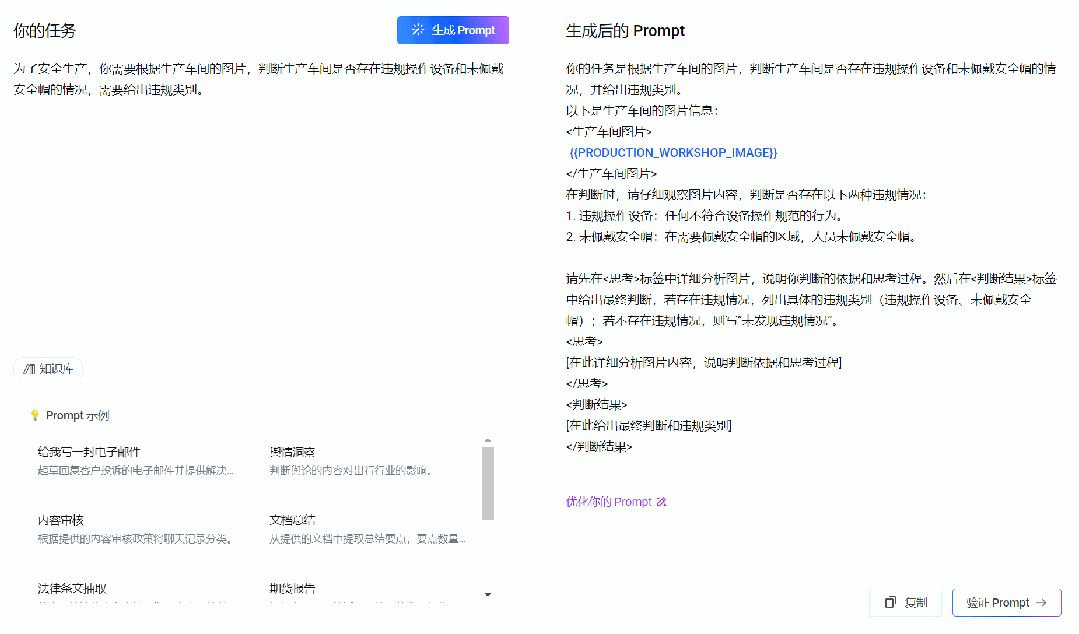Image resolution: width=1079 pixels, height=634 pixels.
Task: Choose the 文档总结 example prompt
Action: coord(367,529)
